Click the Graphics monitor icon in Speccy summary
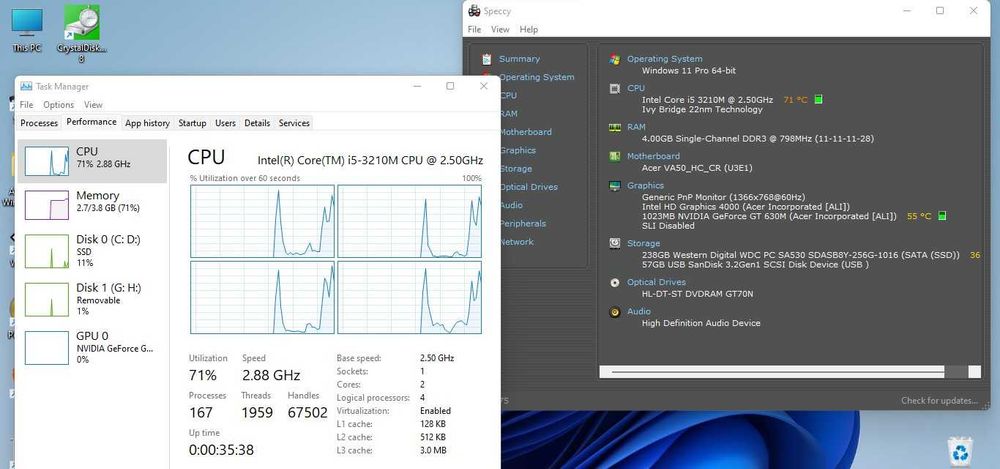The width and height of the screenshot is (1000, 469). [x=615, y=186]
